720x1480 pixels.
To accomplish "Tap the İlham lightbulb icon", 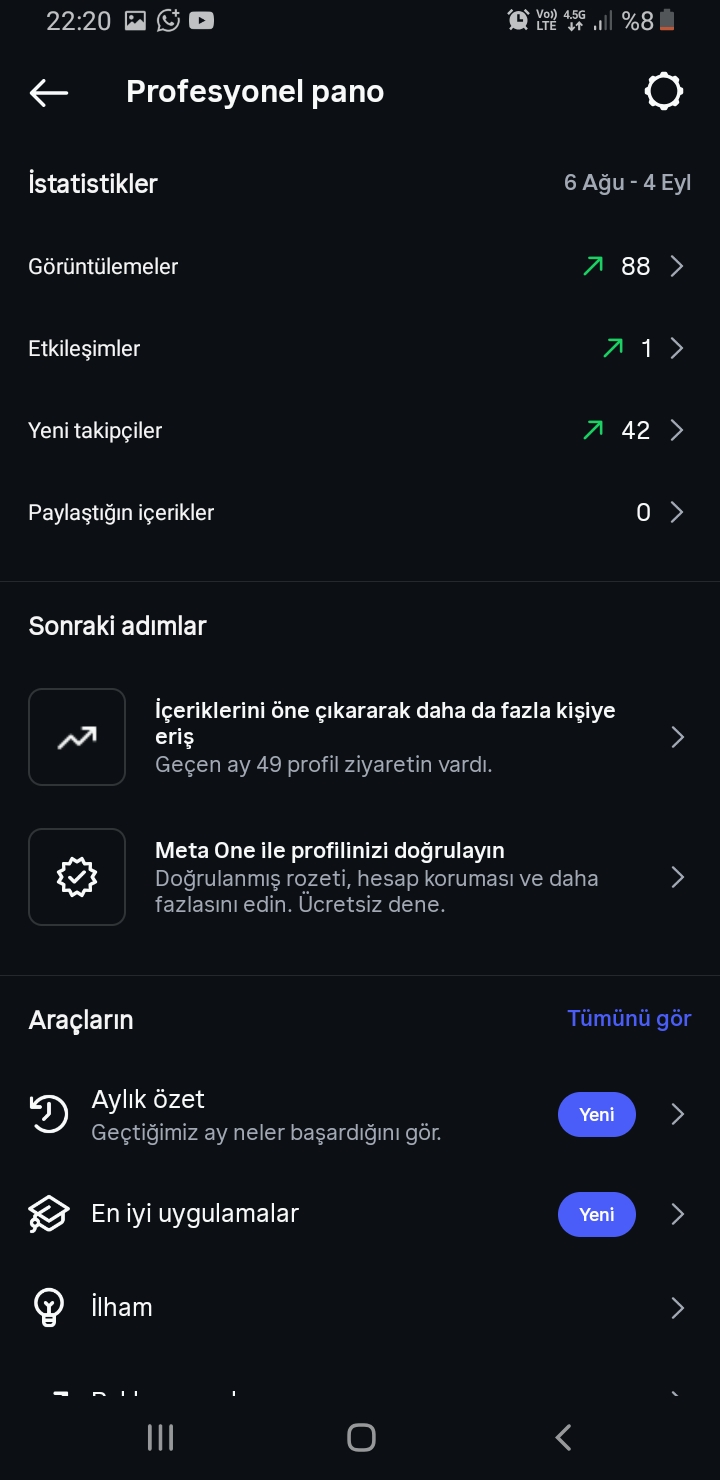I will [49, 1307].
